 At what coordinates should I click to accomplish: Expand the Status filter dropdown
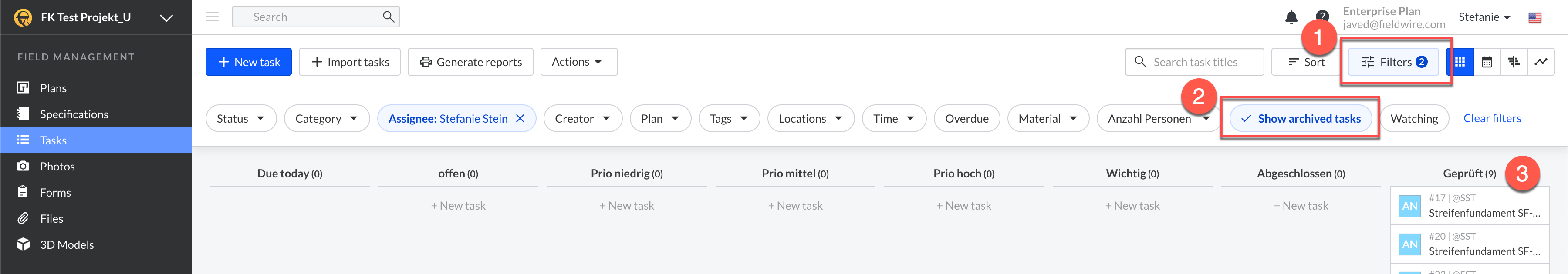240,118
